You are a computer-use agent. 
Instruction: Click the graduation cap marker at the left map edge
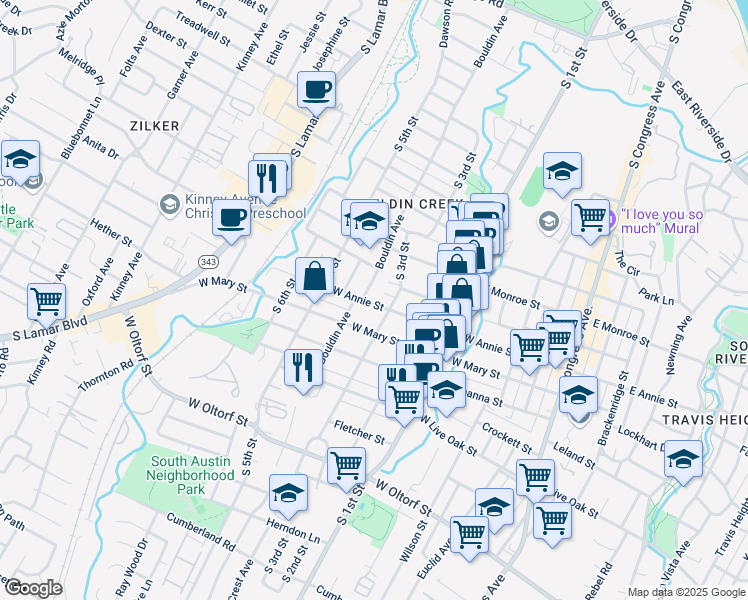[21, 160]
